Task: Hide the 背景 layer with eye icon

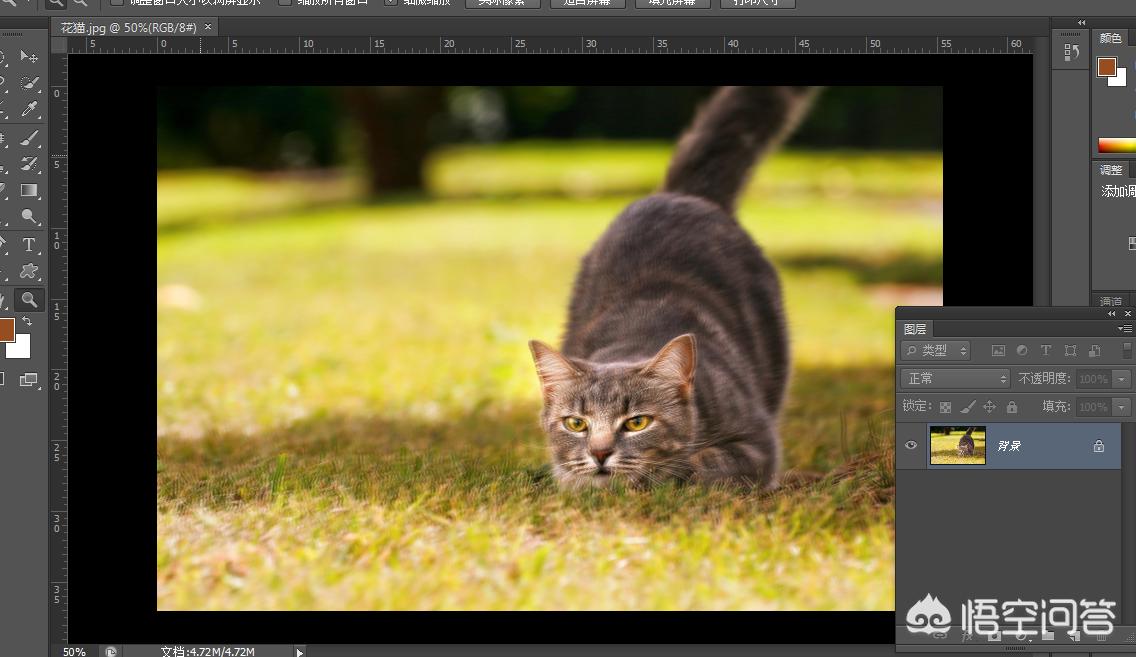Action: point(910,446)
